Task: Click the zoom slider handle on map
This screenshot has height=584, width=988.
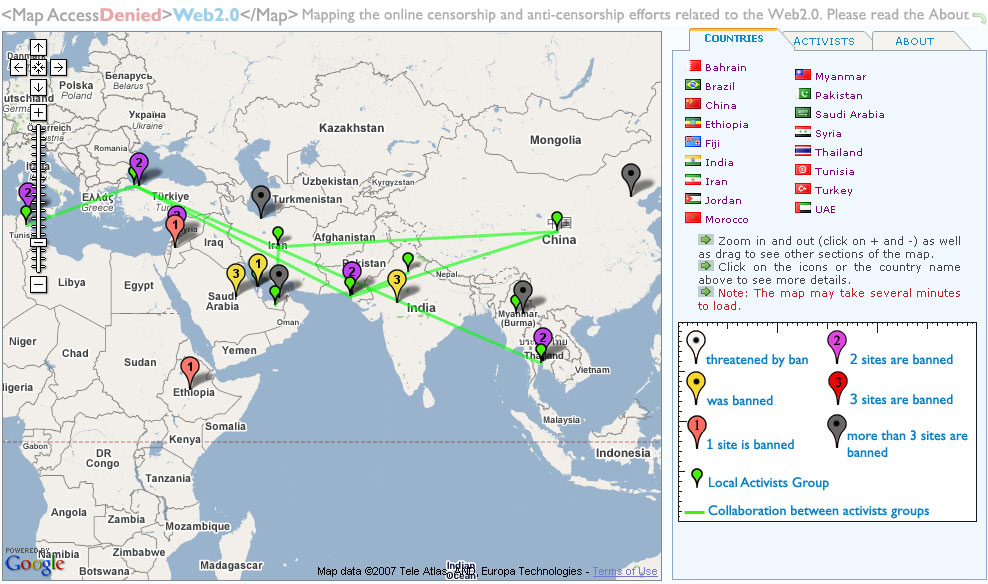Action: (x=38, y=241)
